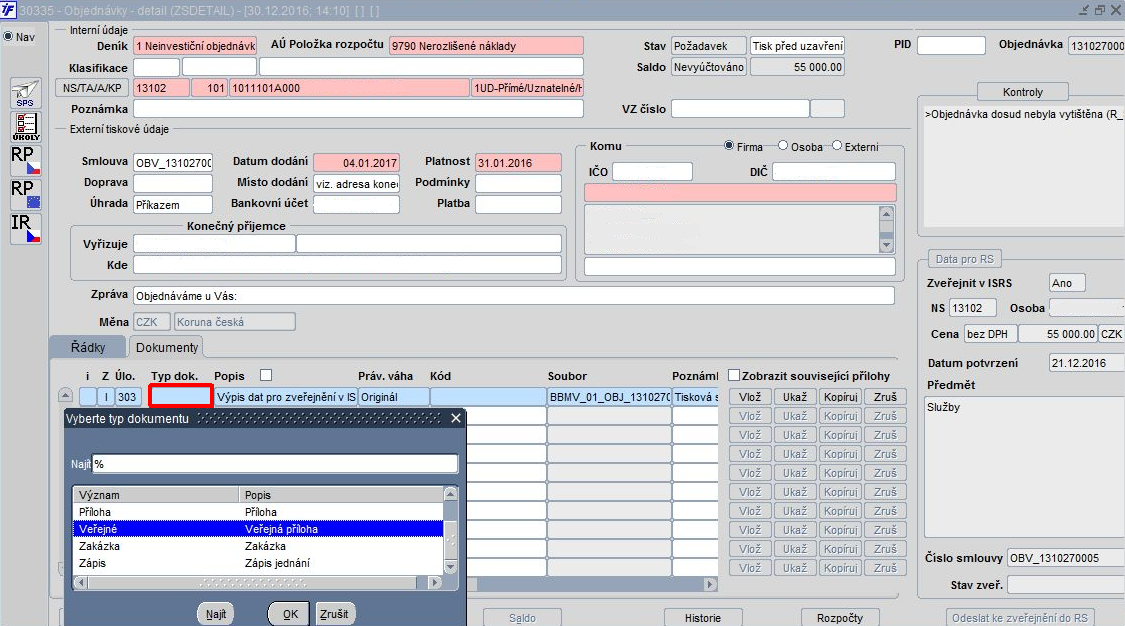Click the Najít button in dialog
The image size is (1125, 626).
point(215,614)
